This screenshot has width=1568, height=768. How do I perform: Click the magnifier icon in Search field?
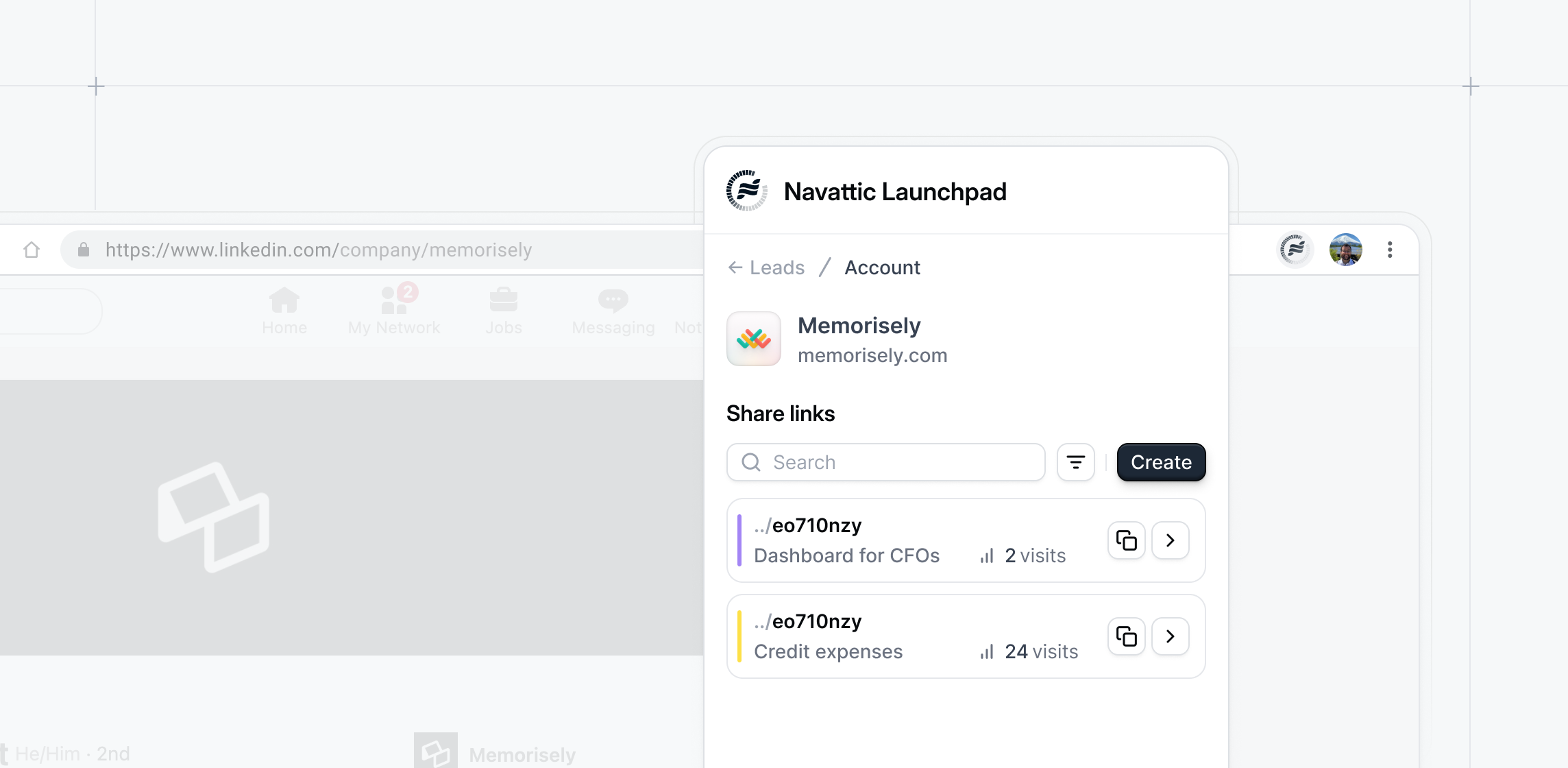pos(751,462)
